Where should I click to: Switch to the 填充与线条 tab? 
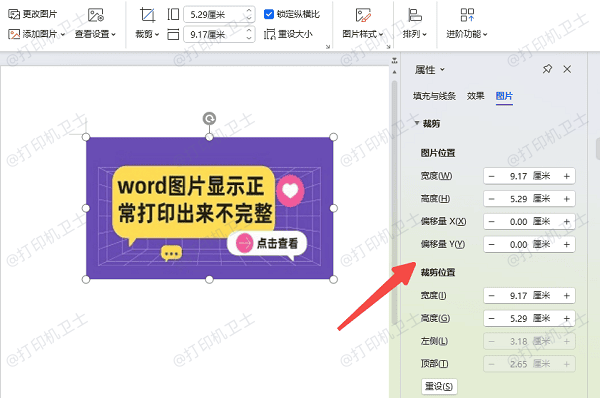click(x=434, y=96)
